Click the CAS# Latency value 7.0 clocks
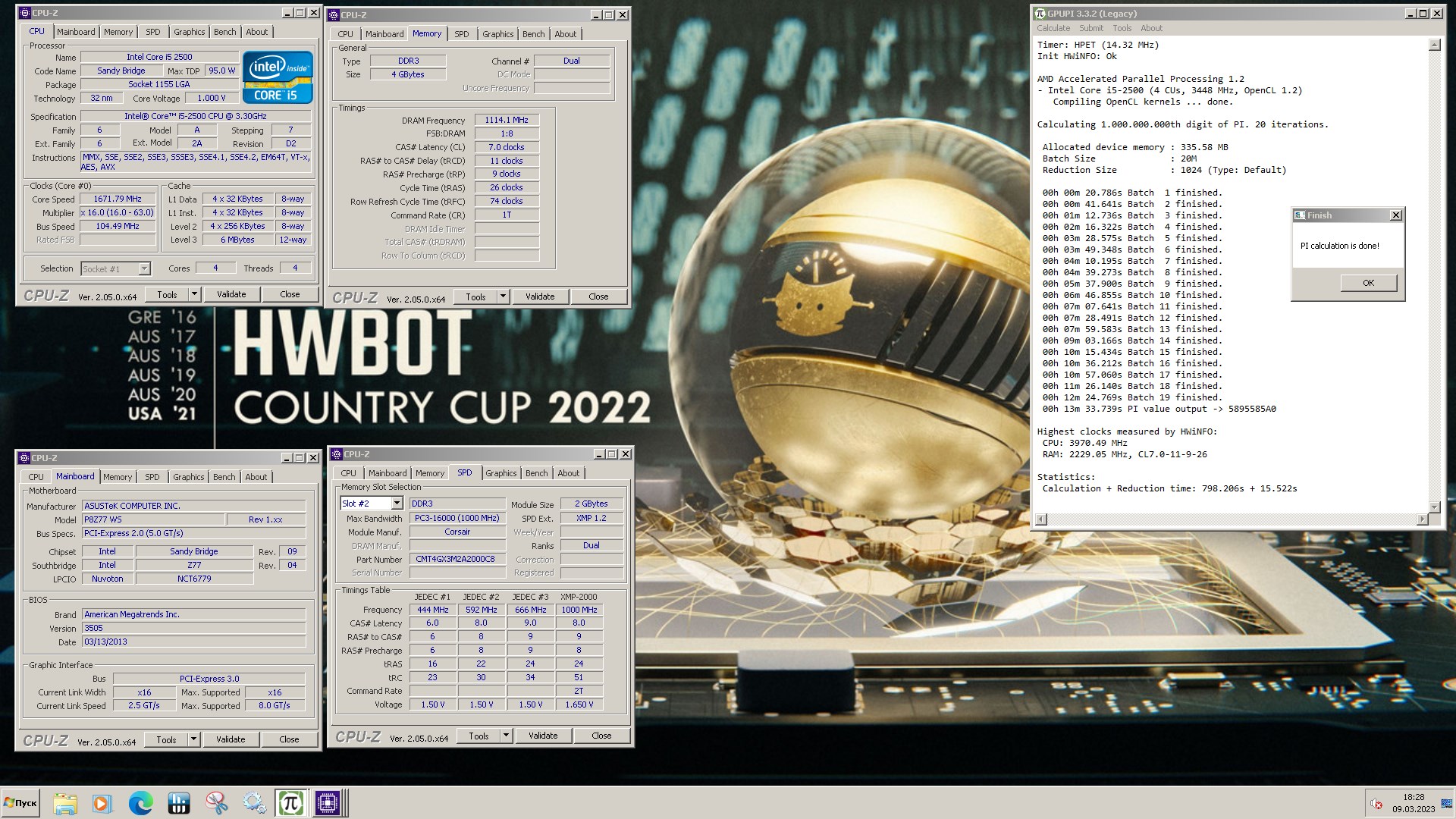The width and height of the screenshot is (1456, 819). click(x=507, y=147)
